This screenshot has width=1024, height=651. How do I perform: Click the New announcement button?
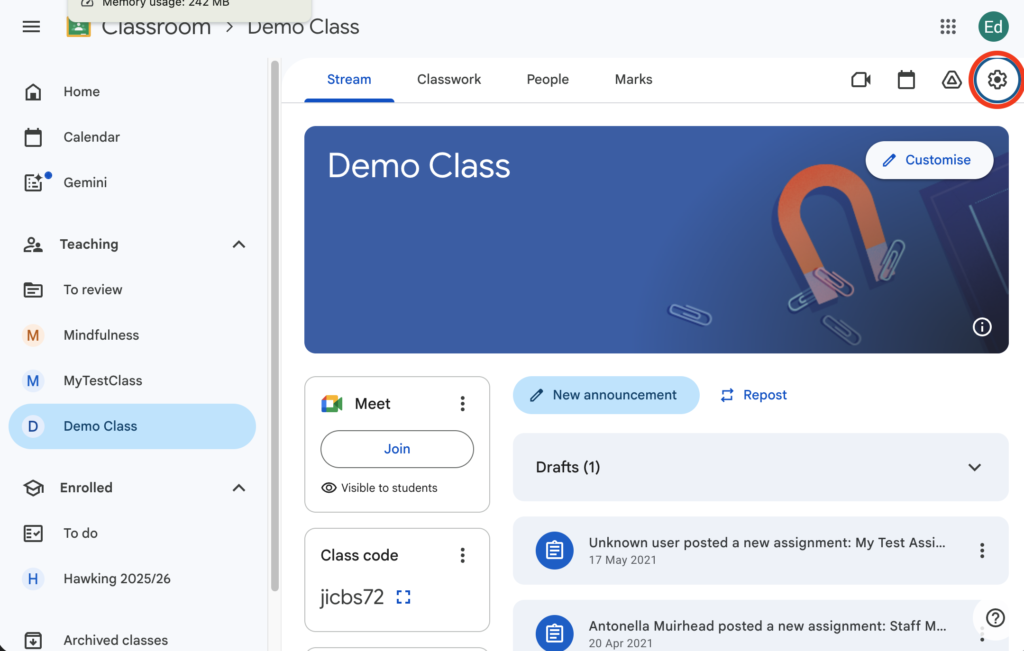(x=604, y=395)
